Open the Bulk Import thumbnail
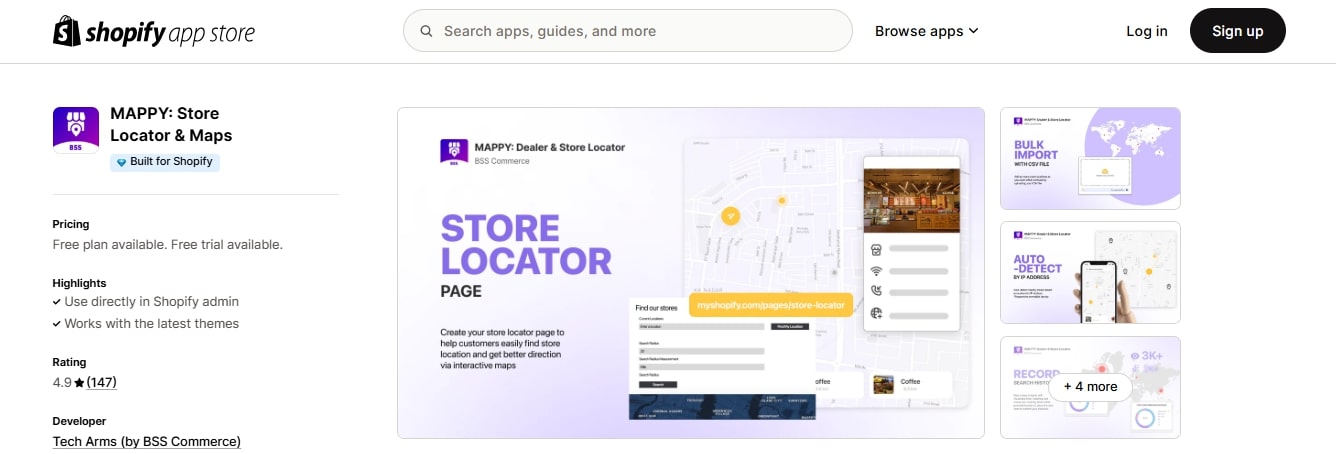The image size is (1336, 454). 1090,158
